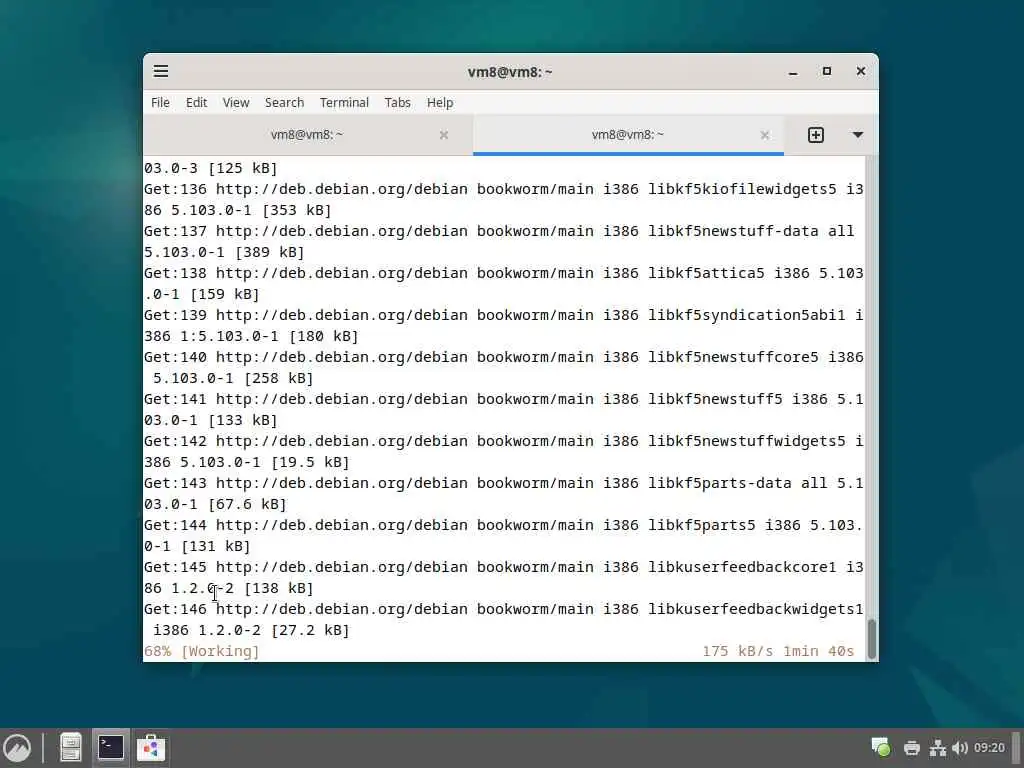Open the View menu
This screenshot has height=768, width=1024.
click(x=236, y=103)
